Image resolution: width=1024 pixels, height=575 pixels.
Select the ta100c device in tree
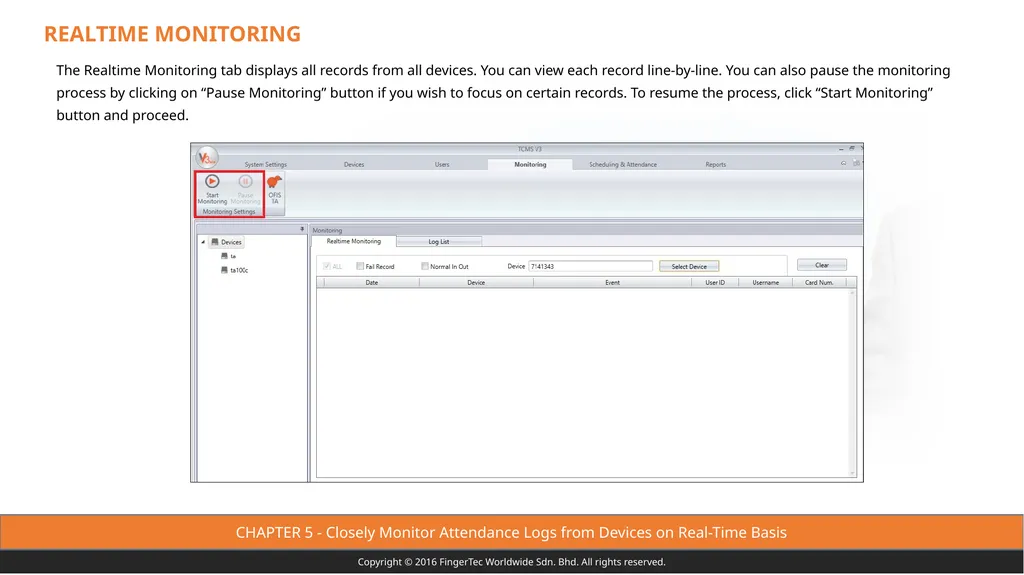[234, 270]
